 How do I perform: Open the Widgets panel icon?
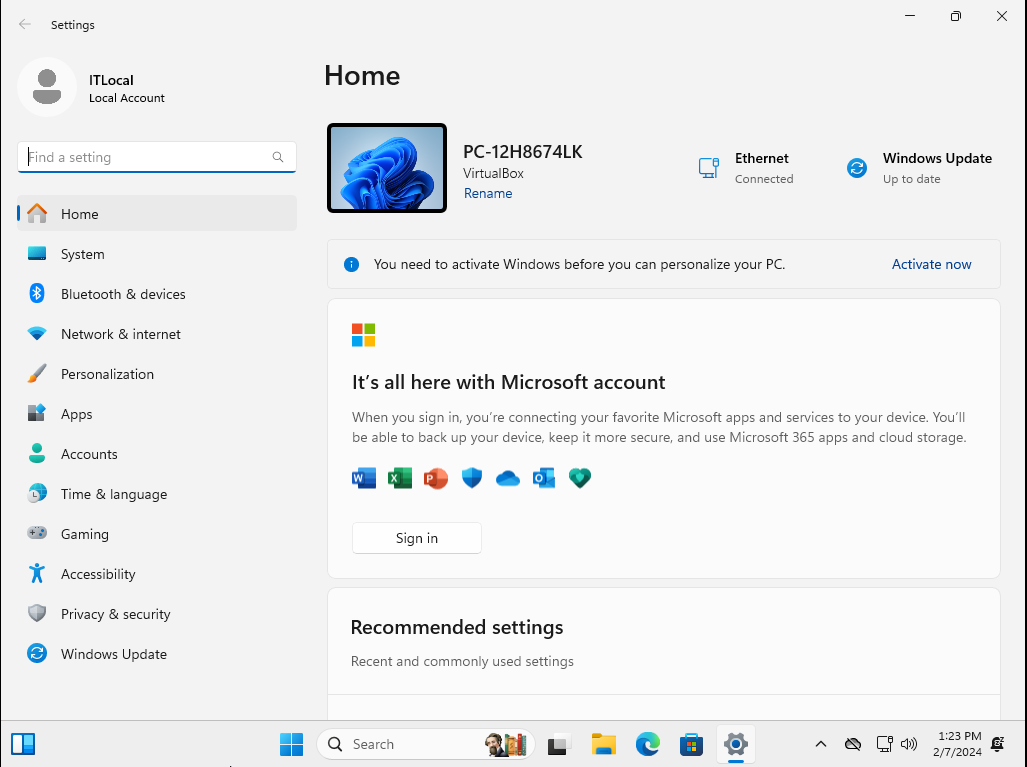23,744
